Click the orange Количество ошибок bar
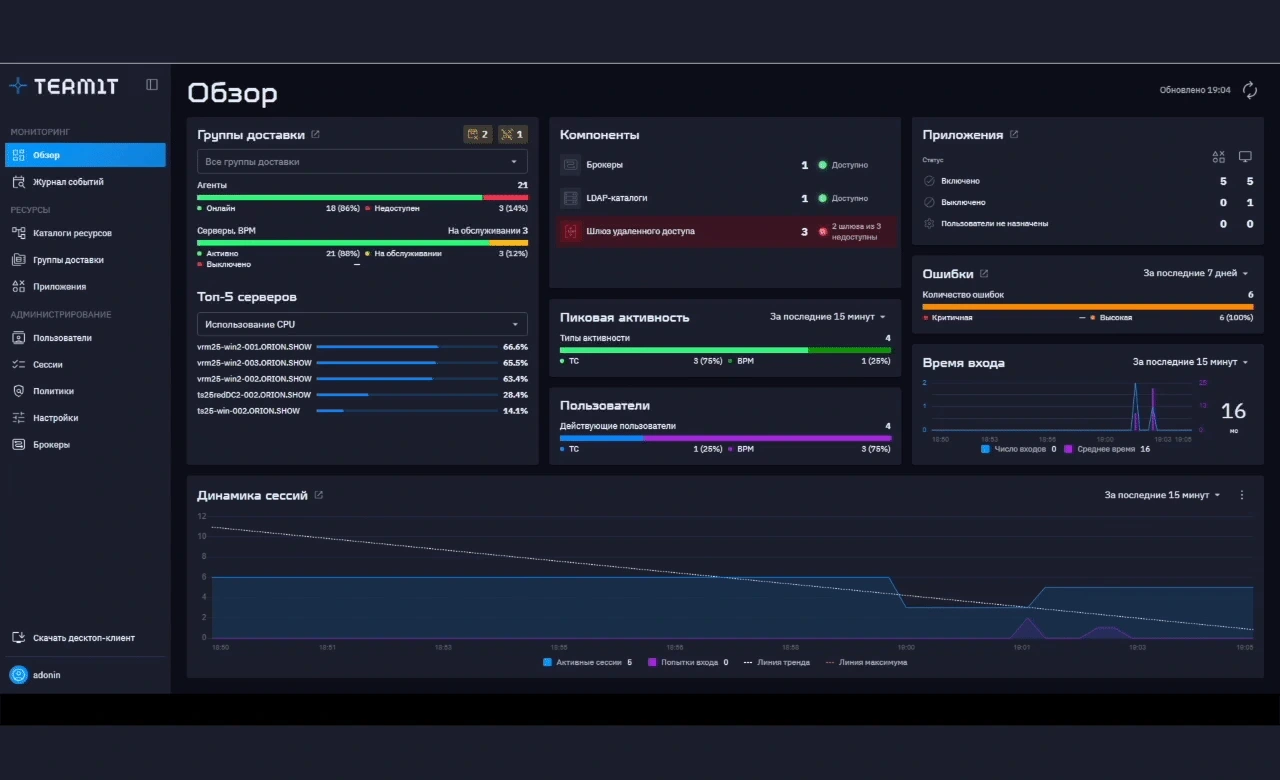1280x780 pixels. tap(1087, 307)
